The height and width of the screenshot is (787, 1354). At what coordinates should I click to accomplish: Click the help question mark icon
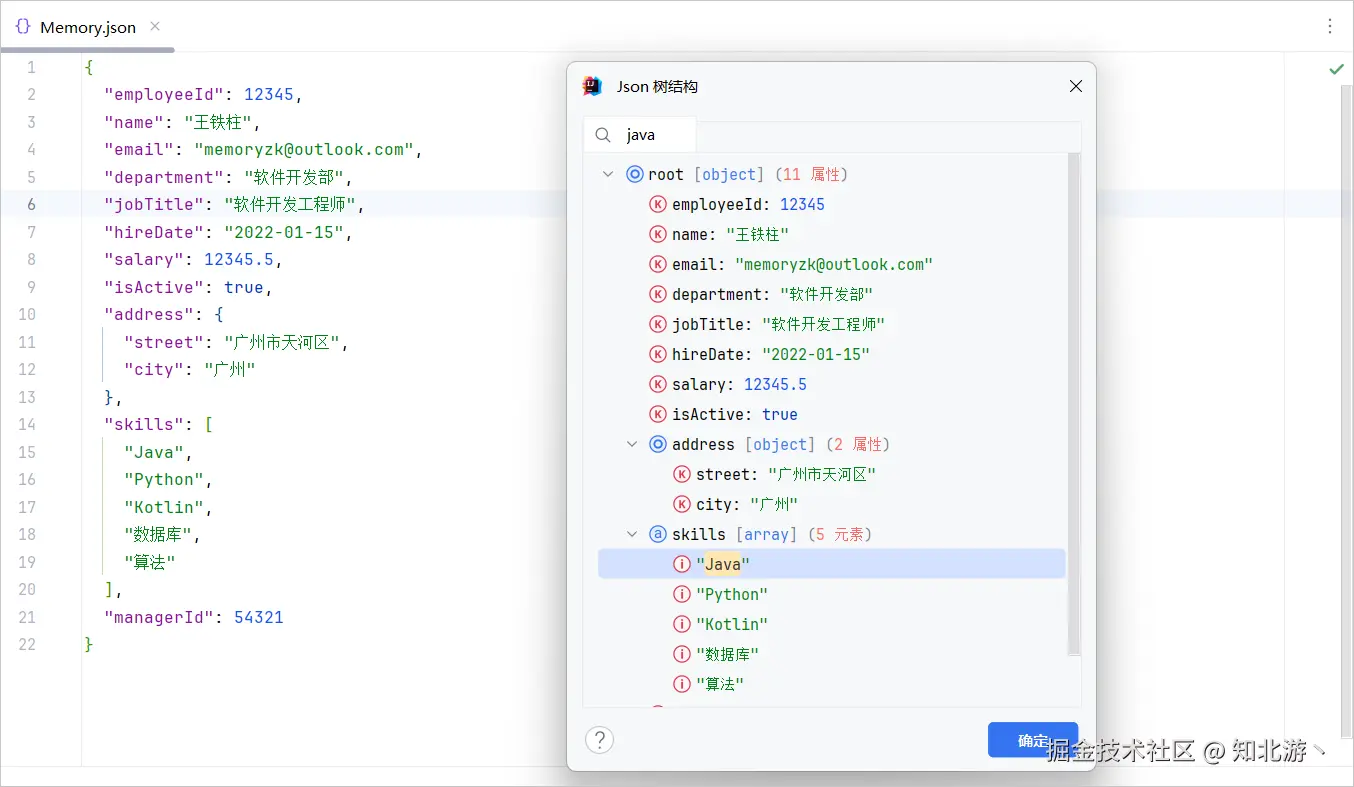pos(599,740)
